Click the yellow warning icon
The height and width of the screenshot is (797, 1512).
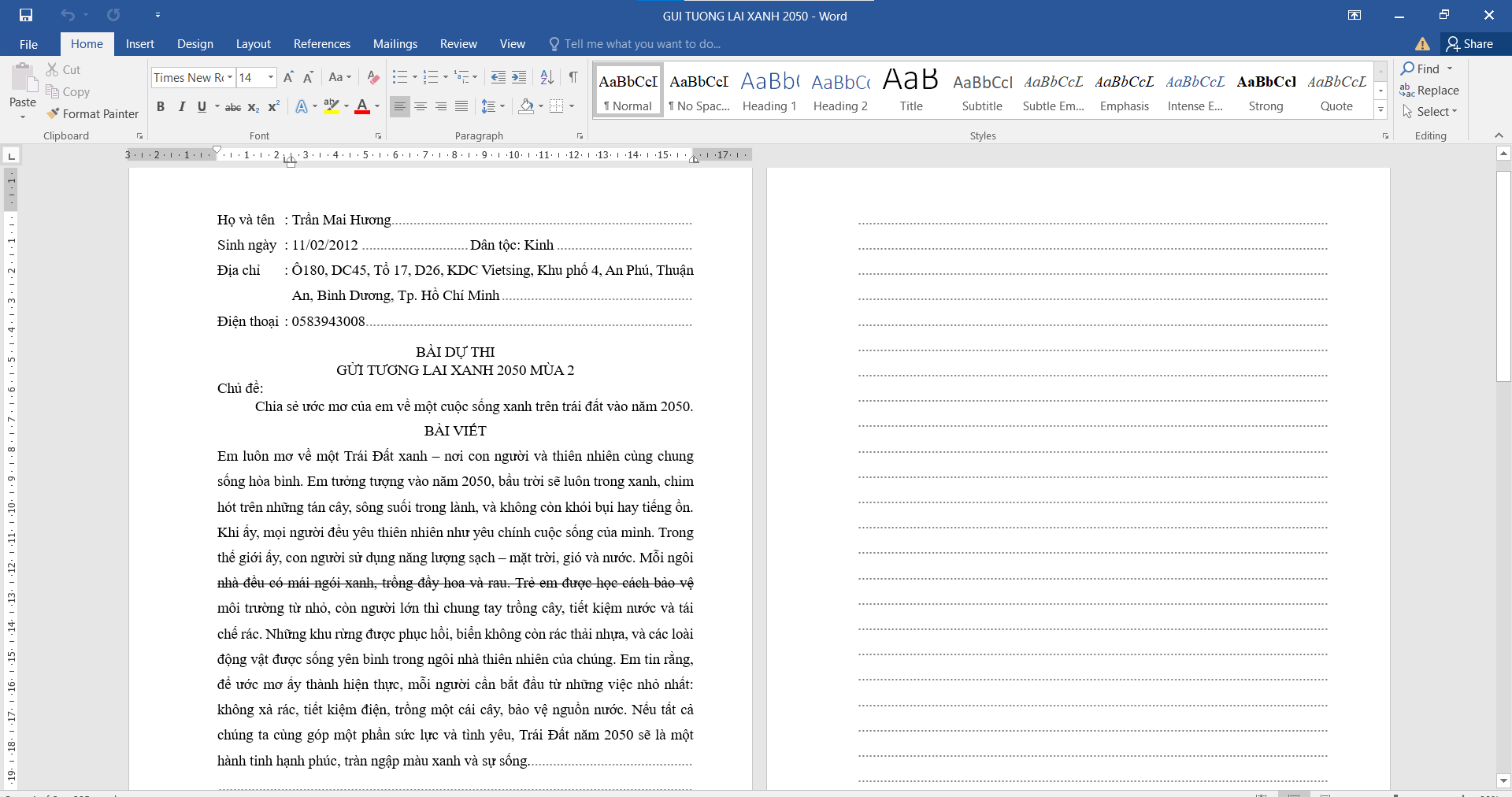click(x=1422, y=44)
